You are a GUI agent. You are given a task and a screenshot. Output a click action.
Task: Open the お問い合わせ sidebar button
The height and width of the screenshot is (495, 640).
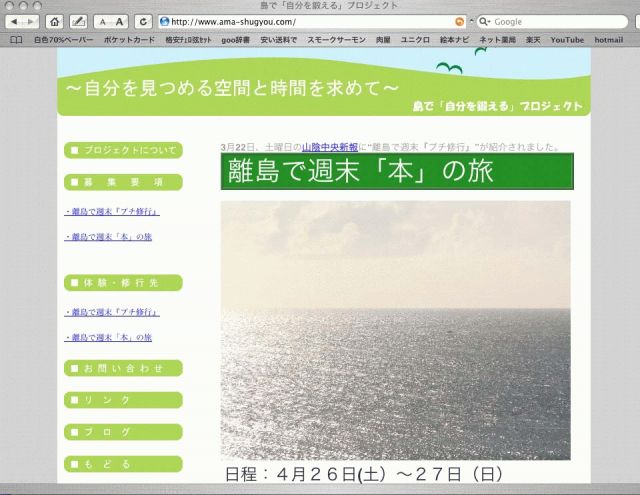pyautogui.click(x=122, y=368)
